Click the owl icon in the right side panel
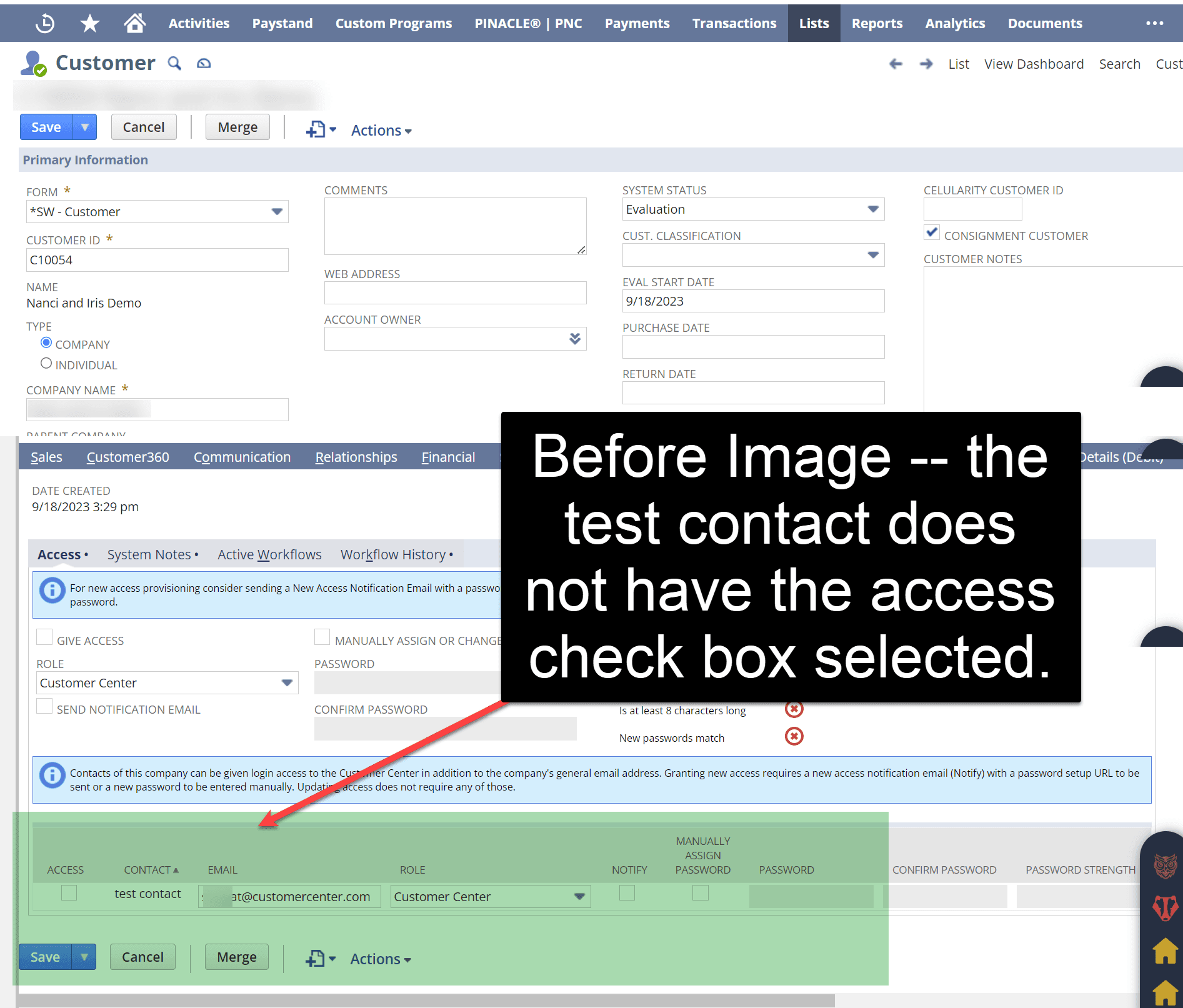The image size is (1183, 1008). 1166,866
